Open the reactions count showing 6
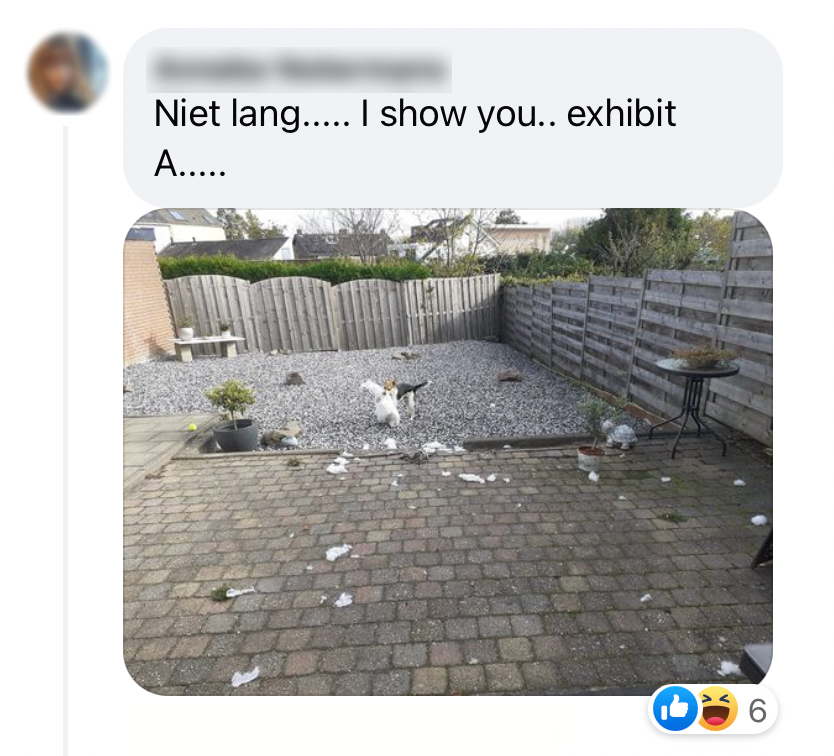This screenshot has width=834, height=756. point(757,710)
